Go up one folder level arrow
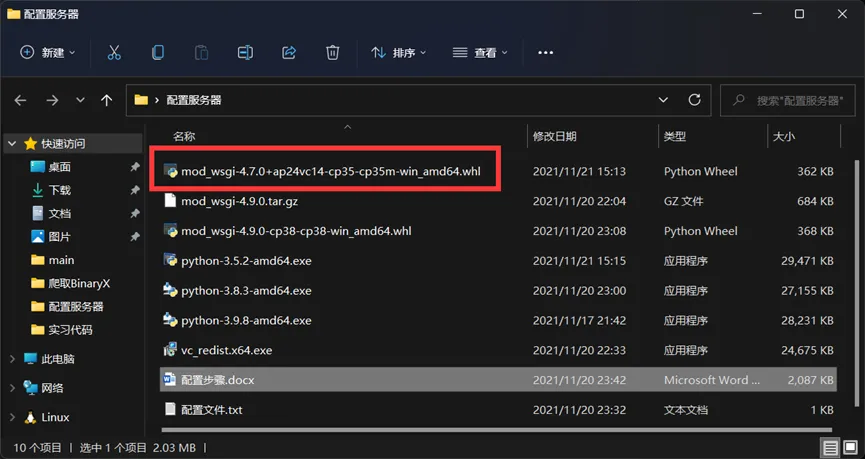The image size is (865, 459). (106, 100)
